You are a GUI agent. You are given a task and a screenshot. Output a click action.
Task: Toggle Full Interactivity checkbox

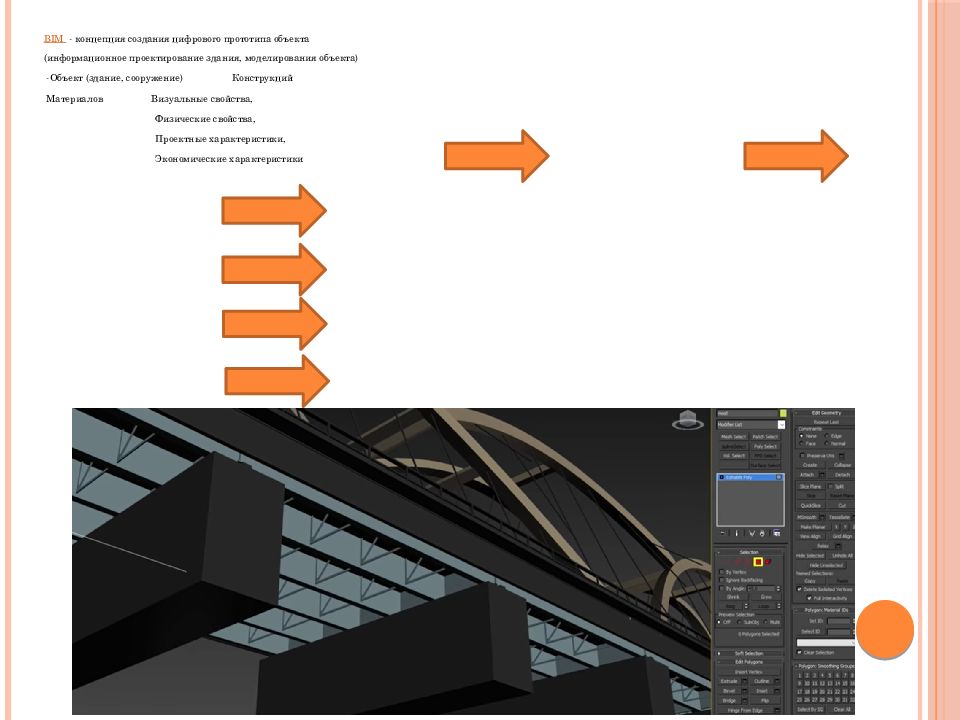809,598
